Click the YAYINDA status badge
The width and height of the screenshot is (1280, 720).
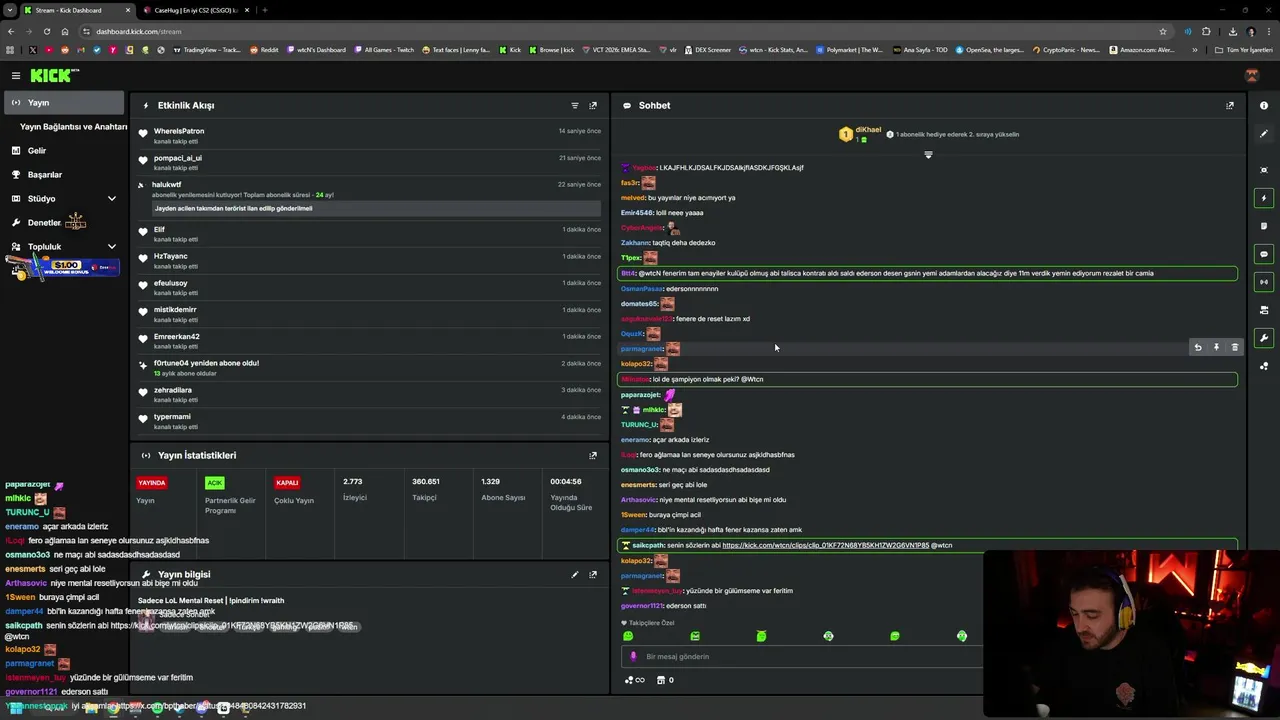point(152,482)
